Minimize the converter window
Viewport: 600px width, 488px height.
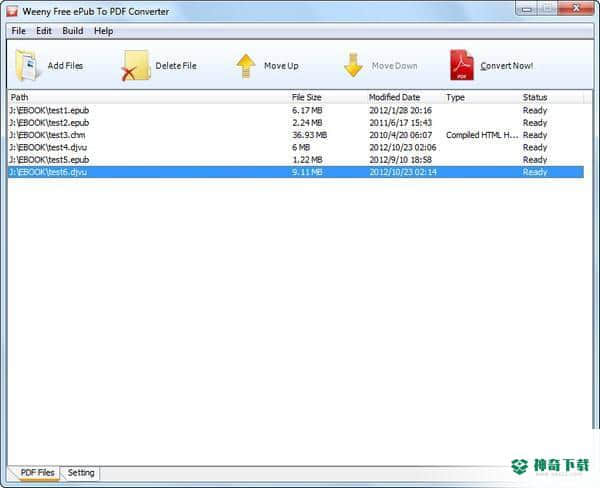pyautogui.click(x=527, y=9)
